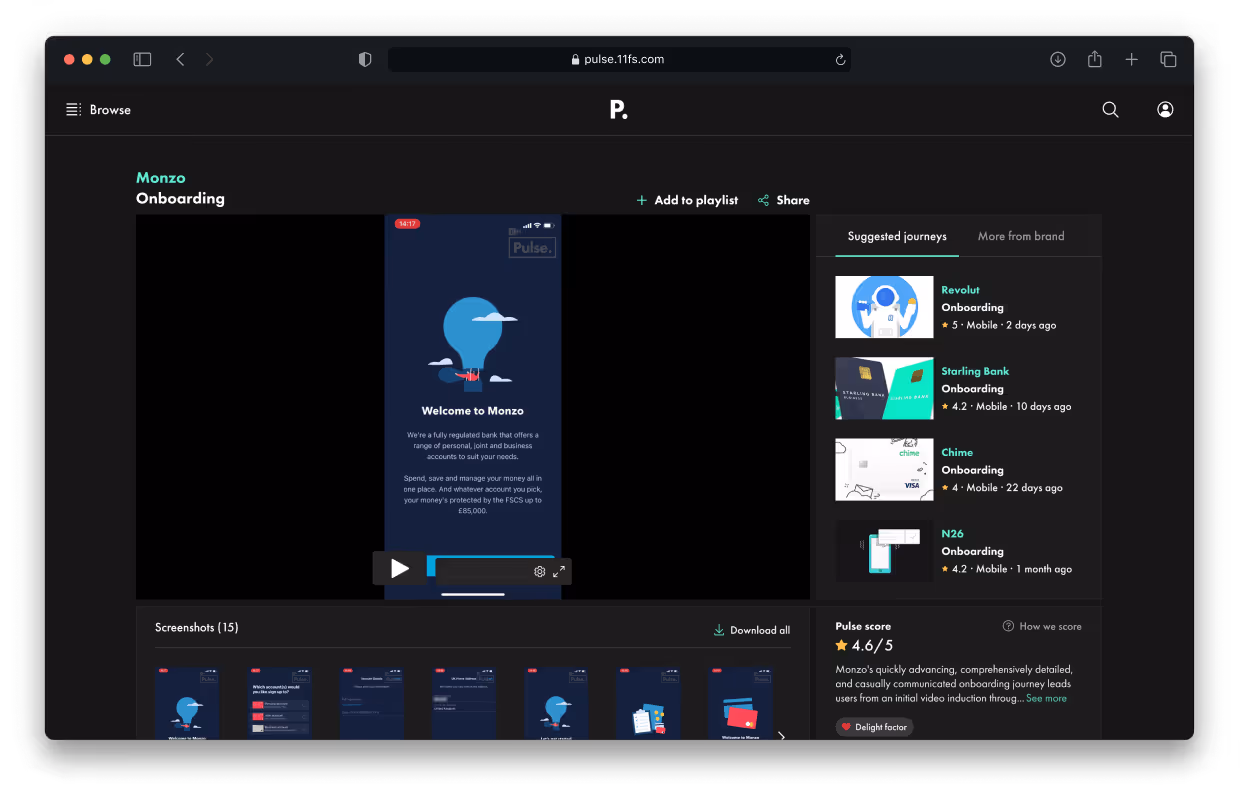Click the Pulse "P." logo

619,110
